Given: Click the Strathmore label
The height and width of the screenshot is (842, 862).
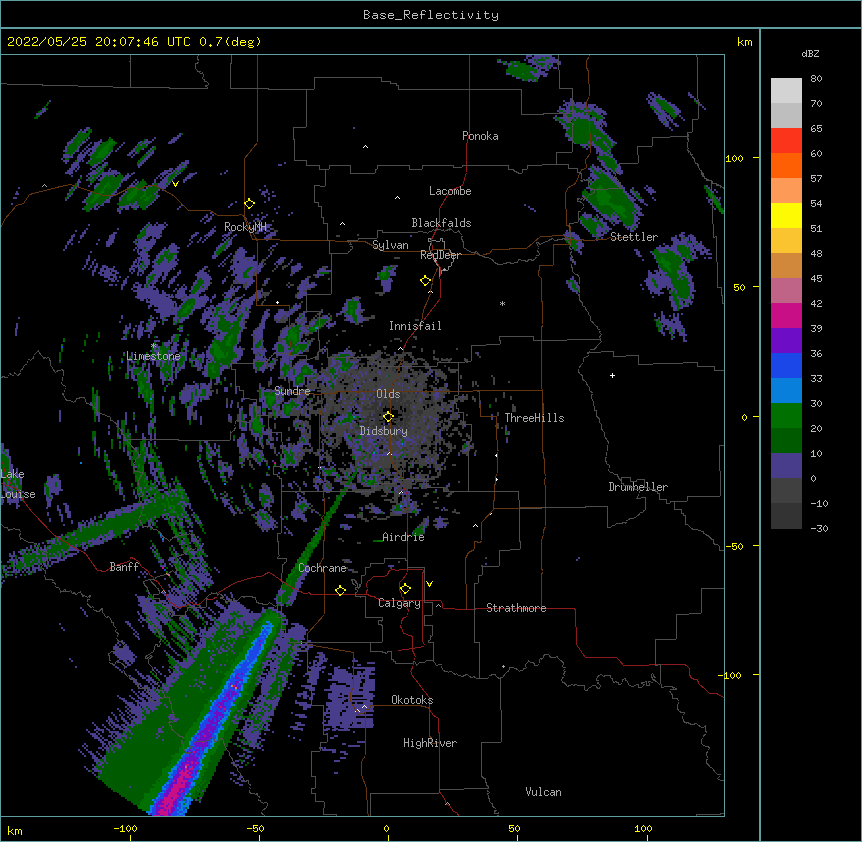Looking at the screenshot, I should coord(516,608).
